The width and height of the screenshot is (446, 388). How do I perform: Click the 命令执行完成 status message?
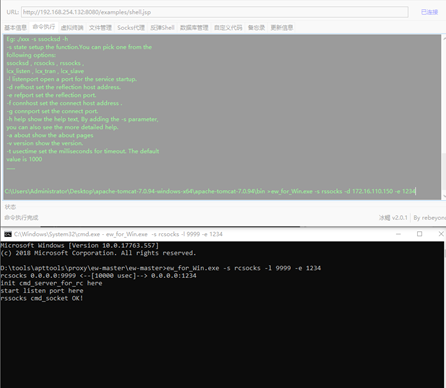click(x=21, y=218)
